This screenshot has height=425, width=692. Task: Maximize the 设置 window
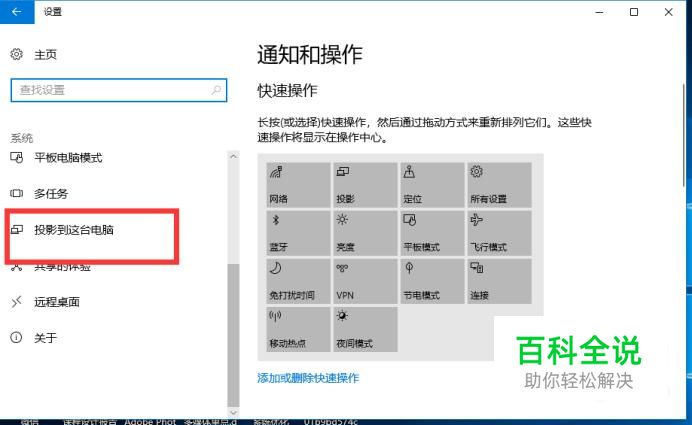click(x=634, y=12)
